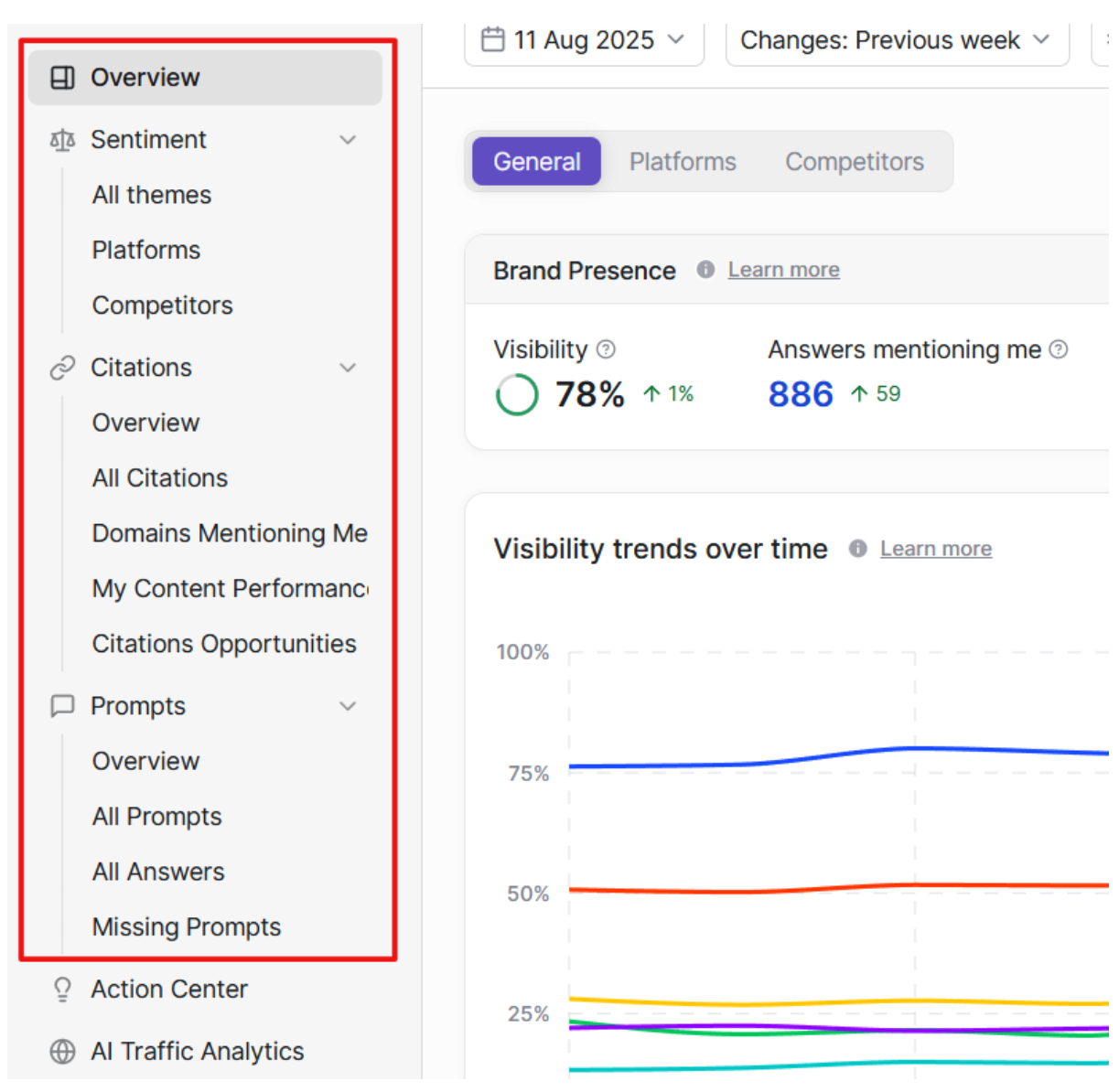
Task: Click the info icon beside Brand Presence
Action: [705, 270]
